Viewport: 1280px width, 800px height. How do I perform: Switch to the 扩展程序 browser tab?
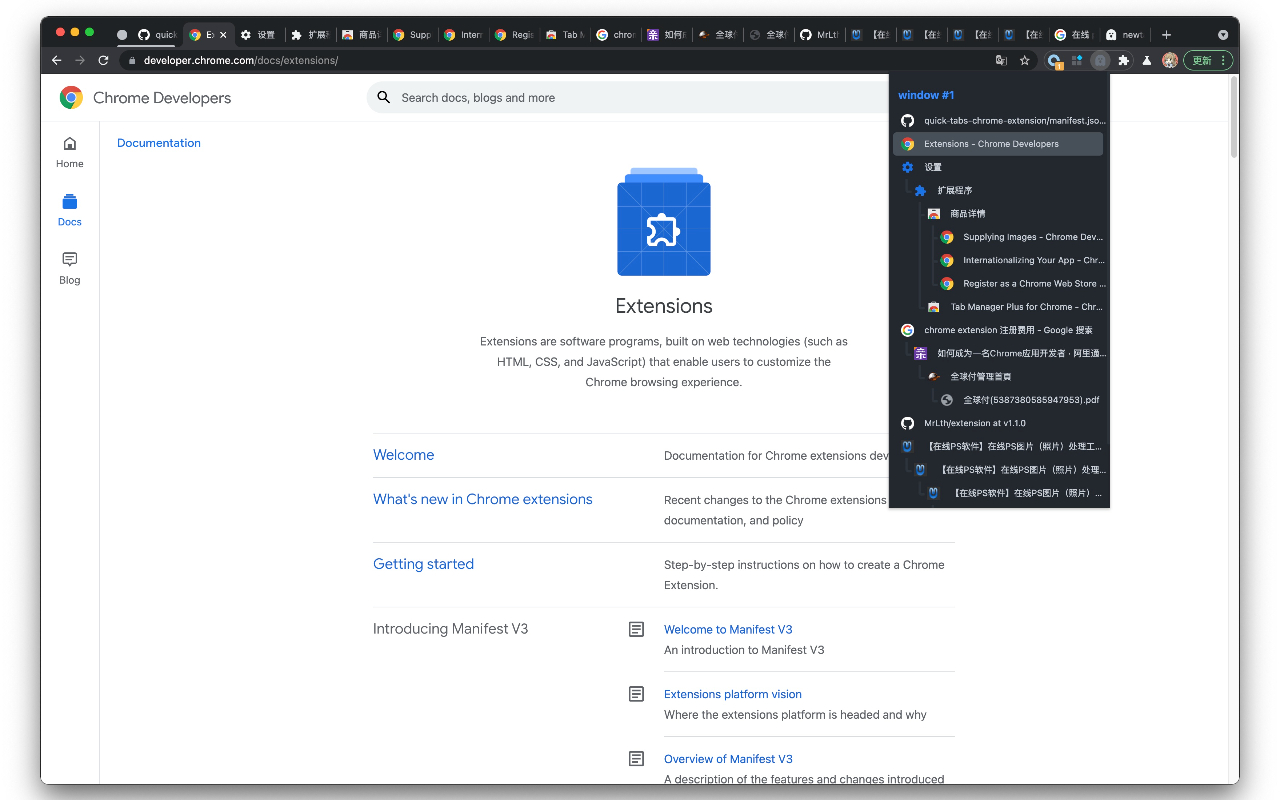click(309, 34)
